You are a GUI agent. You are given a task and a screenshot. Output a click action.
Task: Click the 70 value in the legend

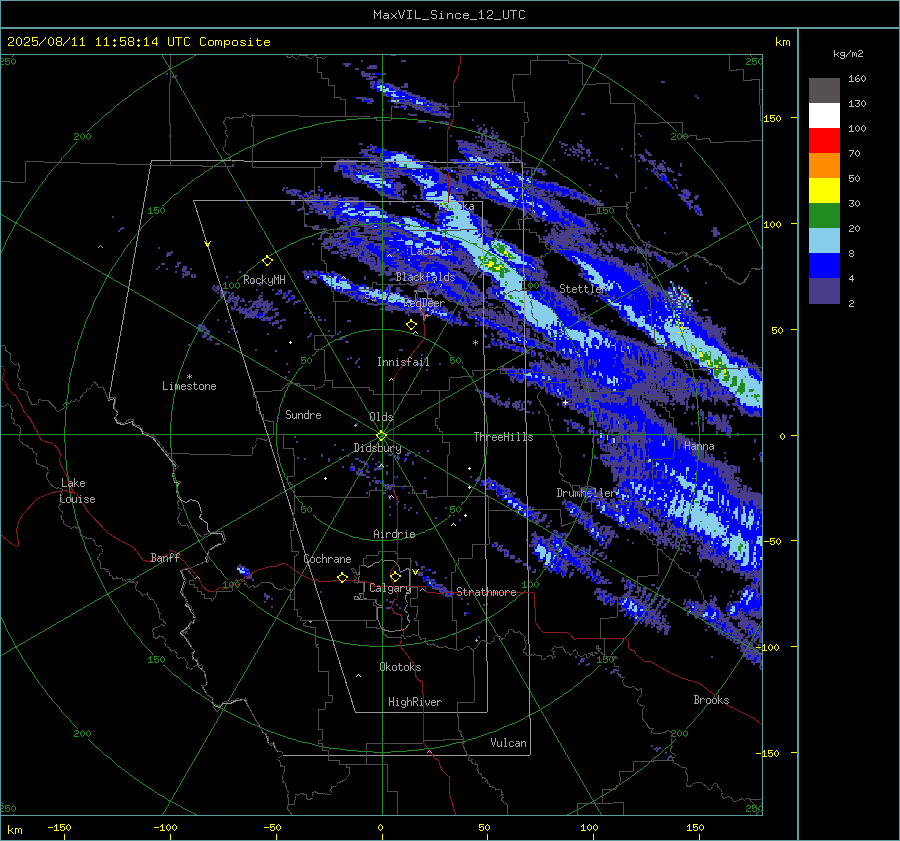(854, 154)
